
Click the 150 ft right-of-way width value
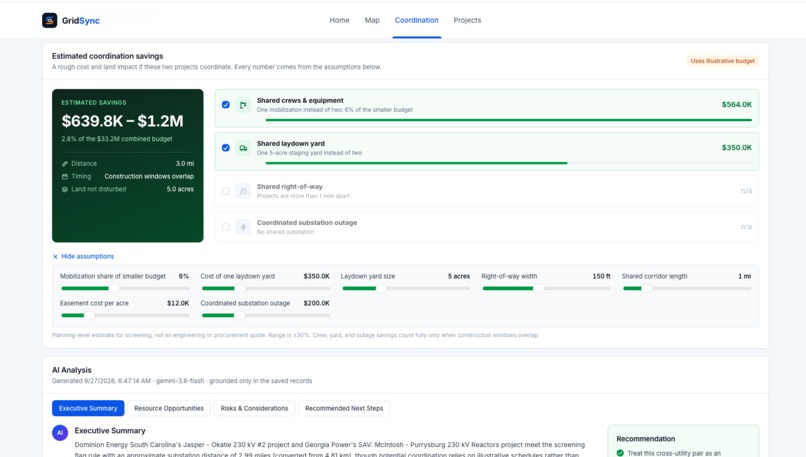click(601, 276)
